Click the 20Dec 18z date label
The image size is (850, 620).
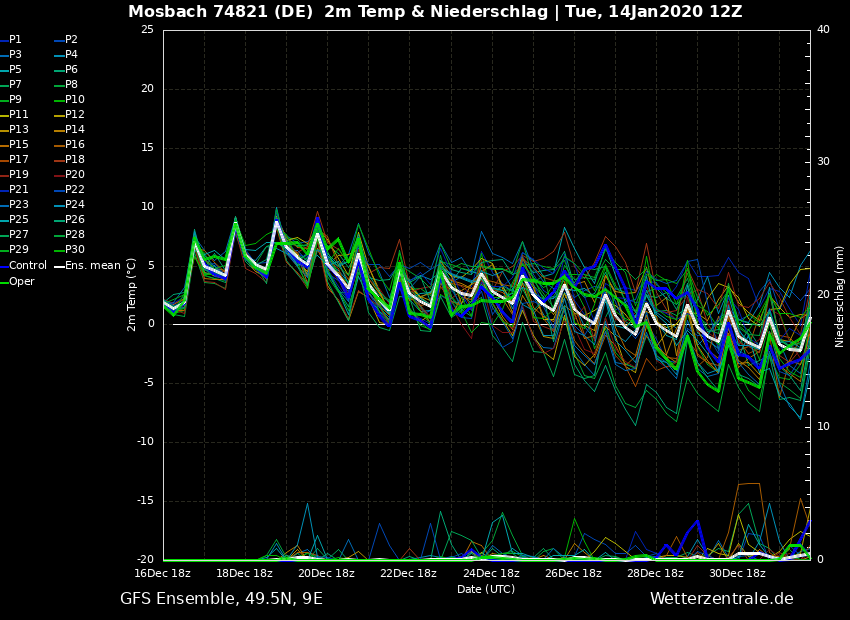click(326, 573)
